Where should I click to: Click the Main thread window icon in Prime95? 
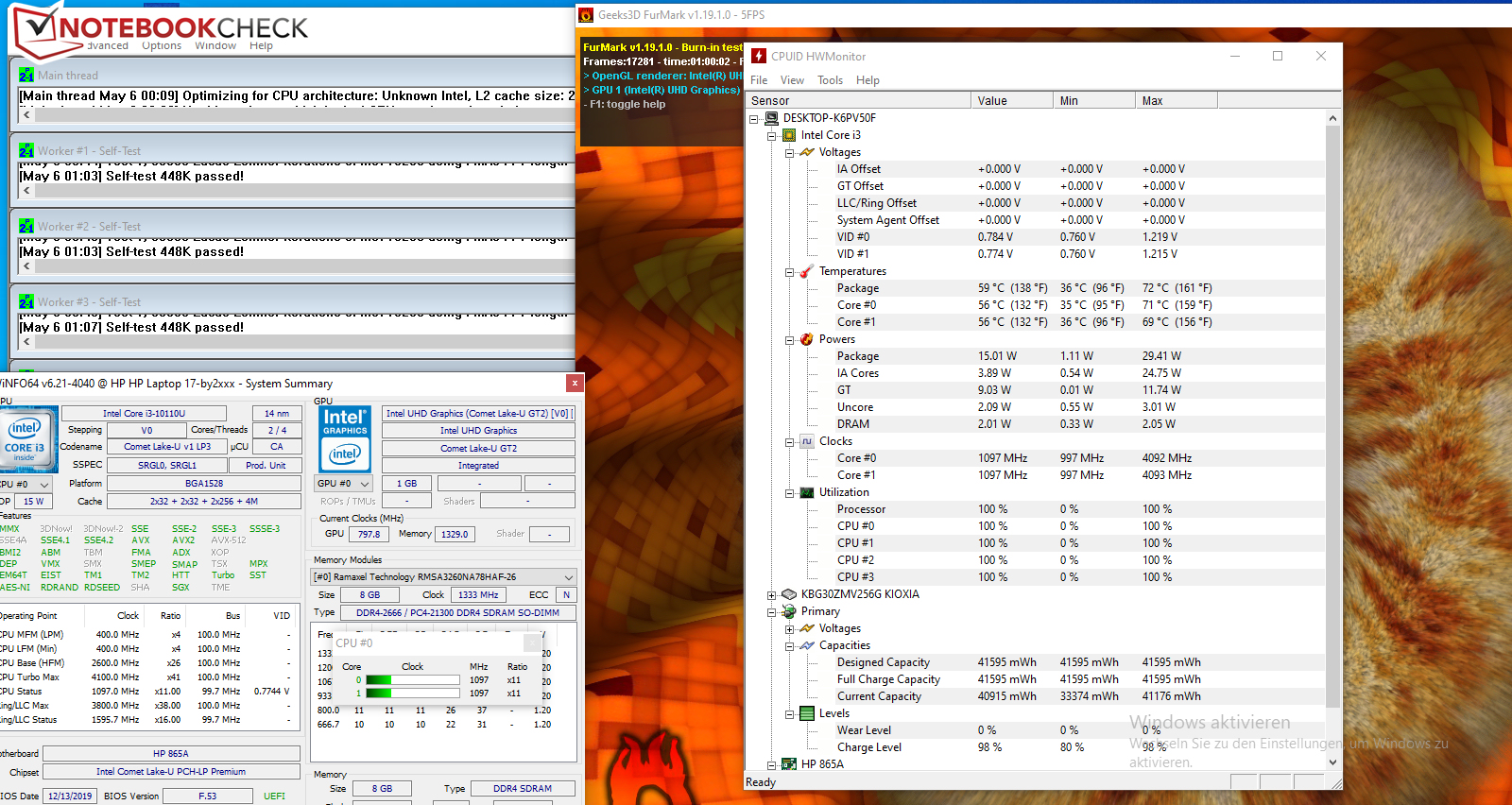(26, 76)
